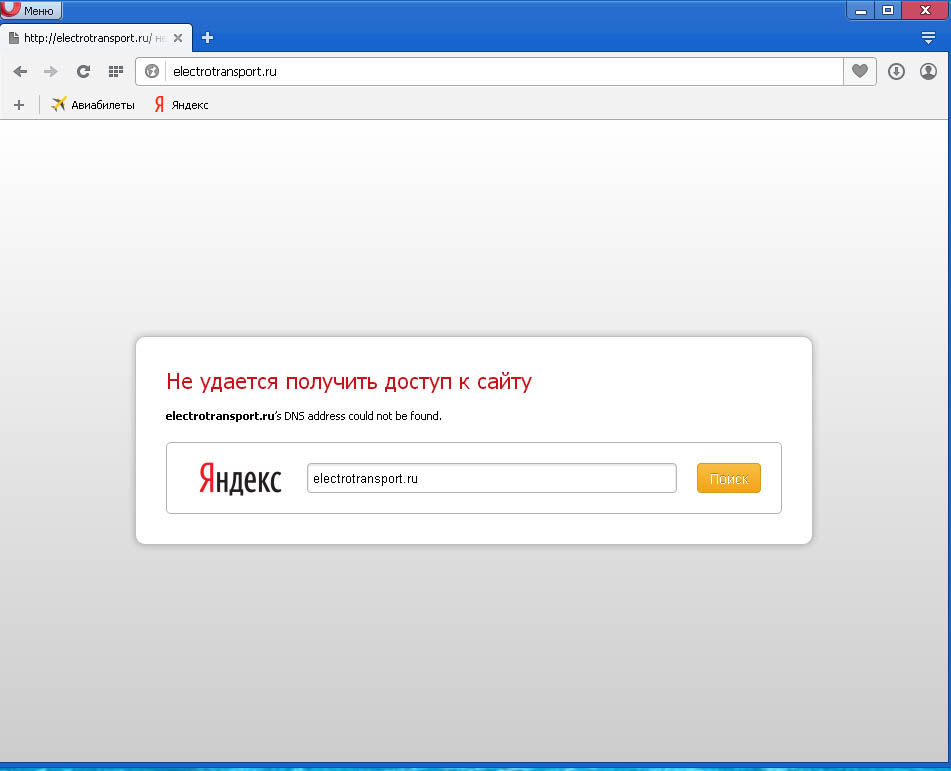Reload the current page
Viewport: 951px width, 771px height.
point(84,71)
